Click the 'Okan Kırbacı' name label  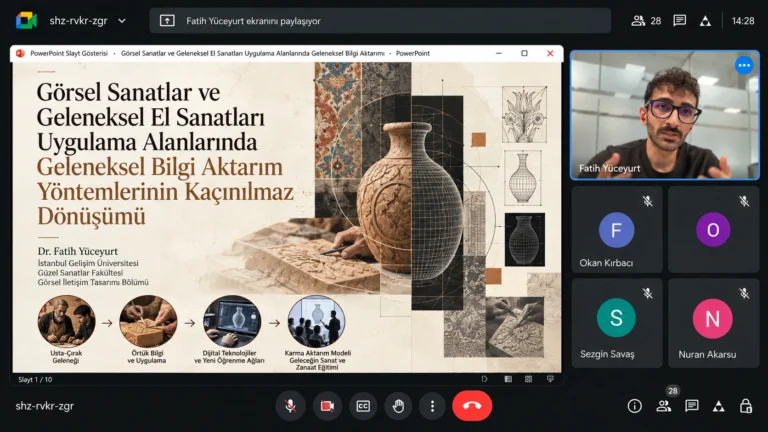[606, 263]
